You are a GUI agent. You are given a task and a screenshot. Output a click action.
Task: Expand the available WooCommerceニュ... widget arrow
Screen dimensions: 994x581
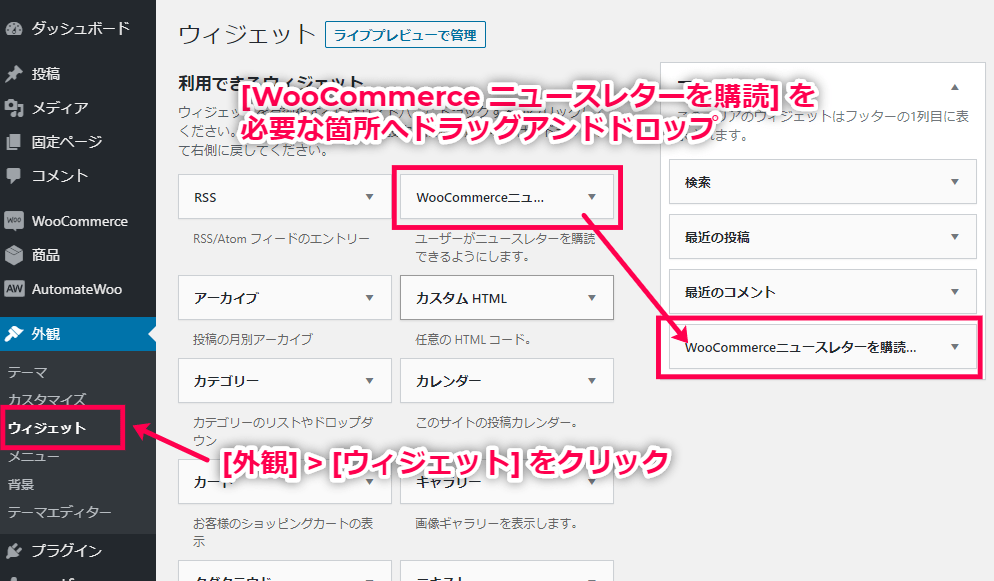pyautogui.click(x=592, y=197)
